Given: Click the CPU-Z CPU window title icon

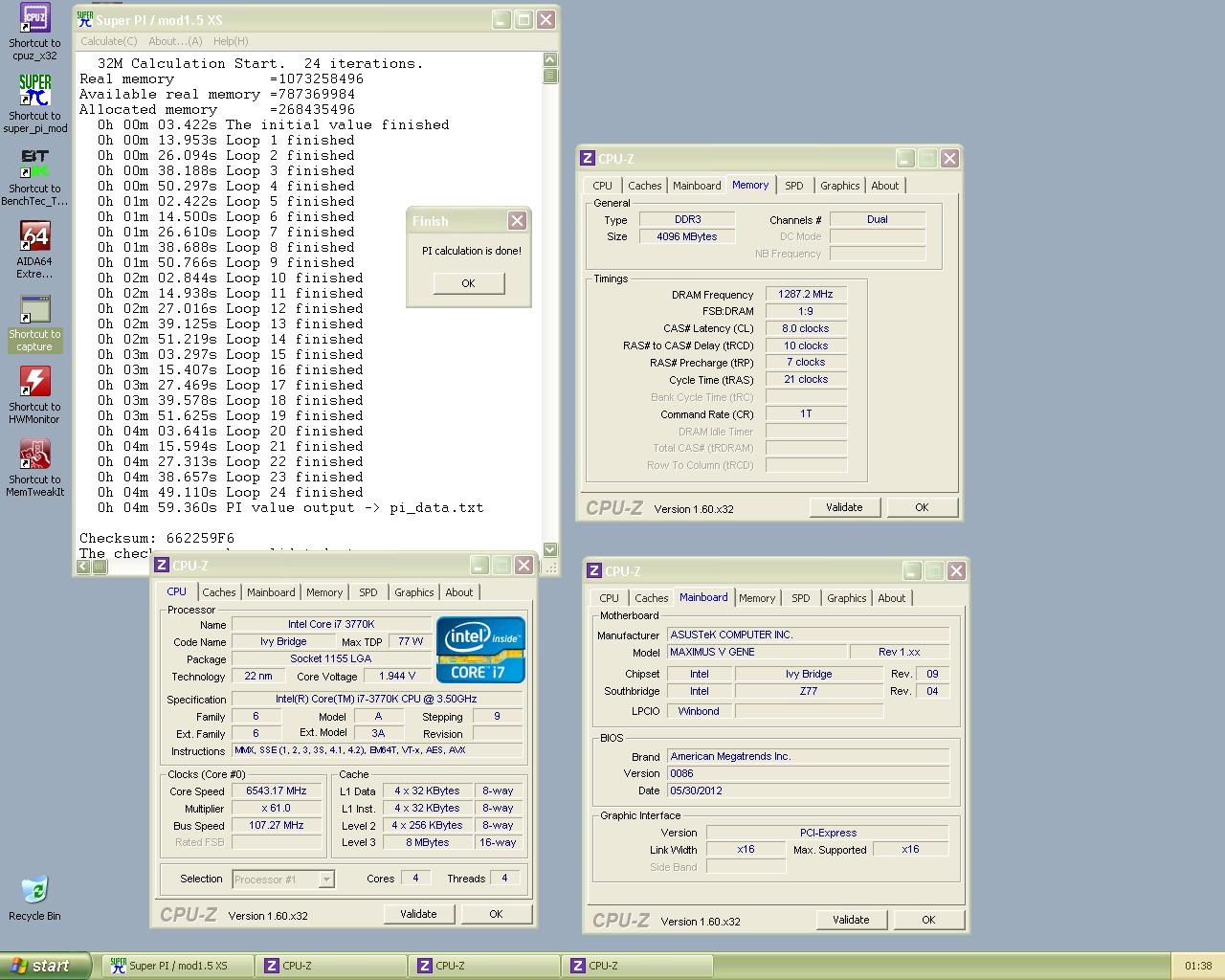Looking at the screenshot, I should [x=163, y=566].
